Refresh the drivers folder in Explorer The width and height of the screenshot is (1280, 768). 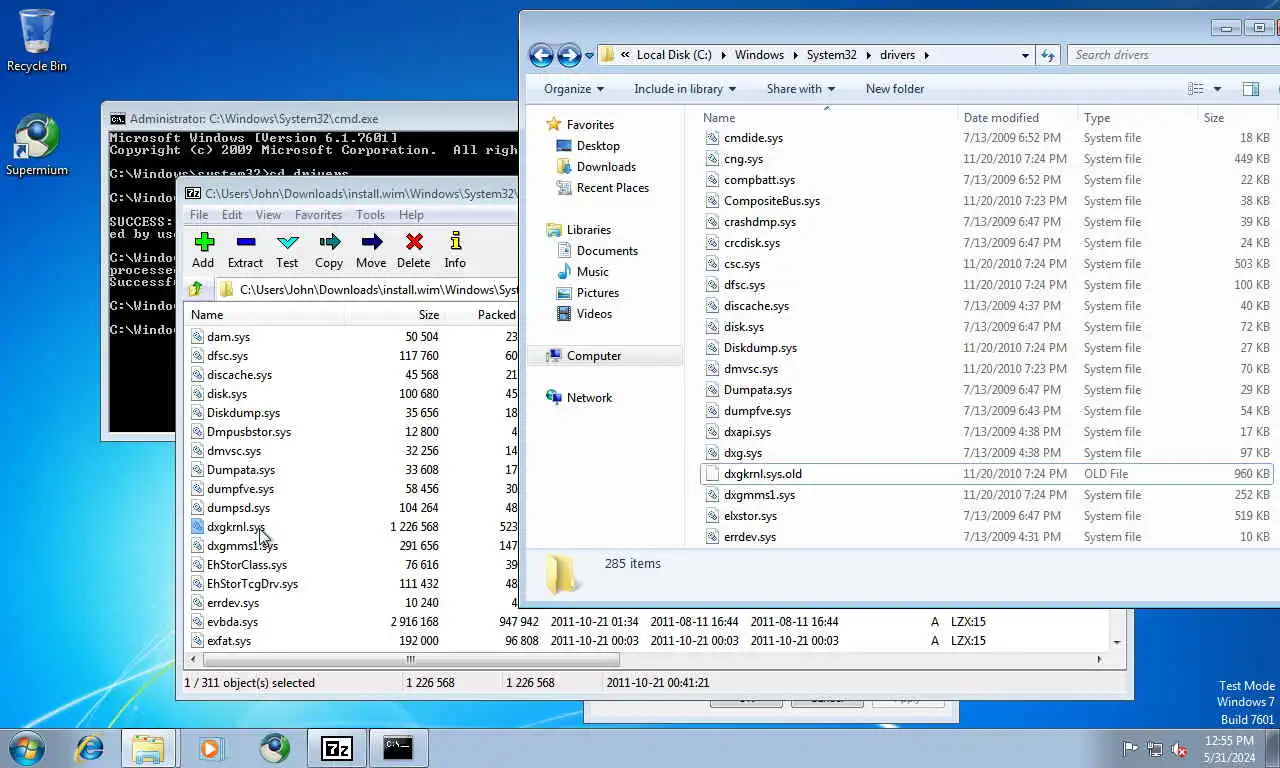[x=1048, y=55]
